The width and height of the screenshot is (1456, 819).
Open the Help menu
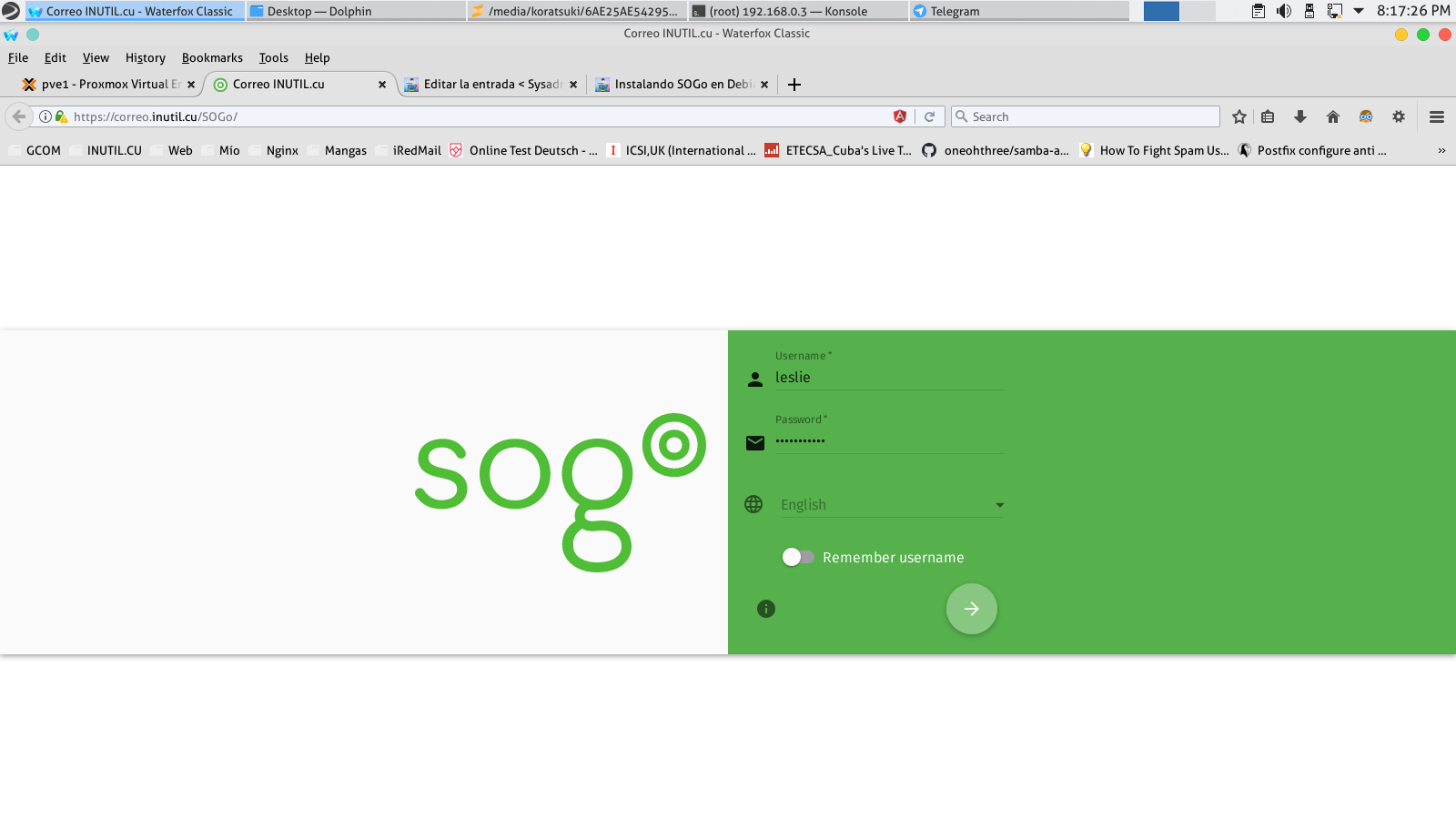pos(317,57)
